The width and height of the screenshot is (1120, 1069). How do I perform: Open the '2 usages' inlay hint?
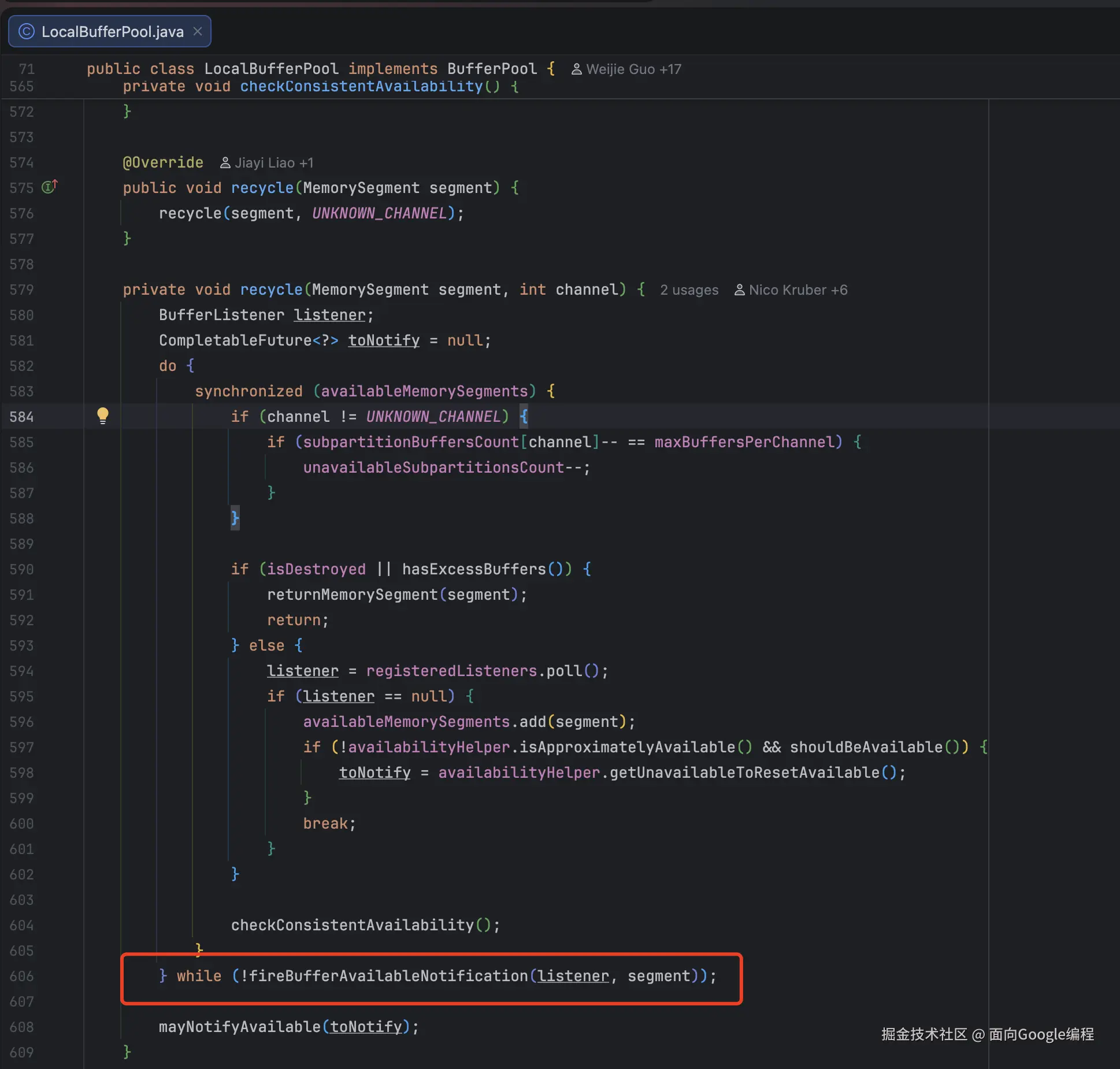[x=689, y=290]
